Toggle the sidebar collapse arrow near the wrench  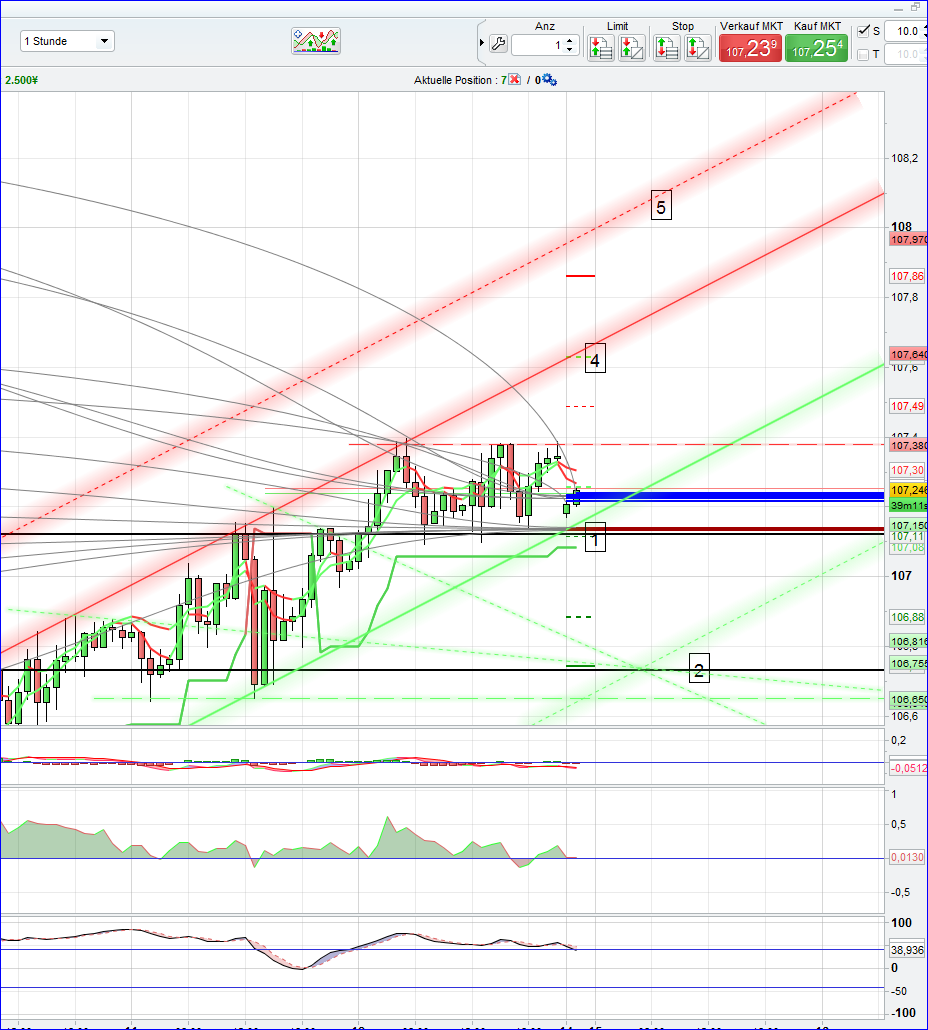point(482,44)
